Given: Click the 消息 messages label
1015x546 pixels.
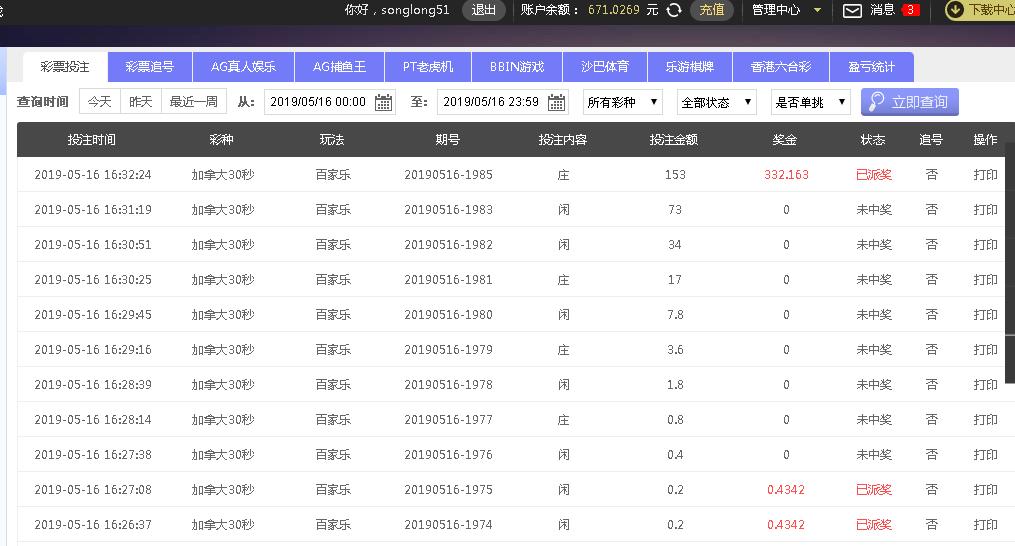Looking at the screenshot, I should (x=882, y=10).
